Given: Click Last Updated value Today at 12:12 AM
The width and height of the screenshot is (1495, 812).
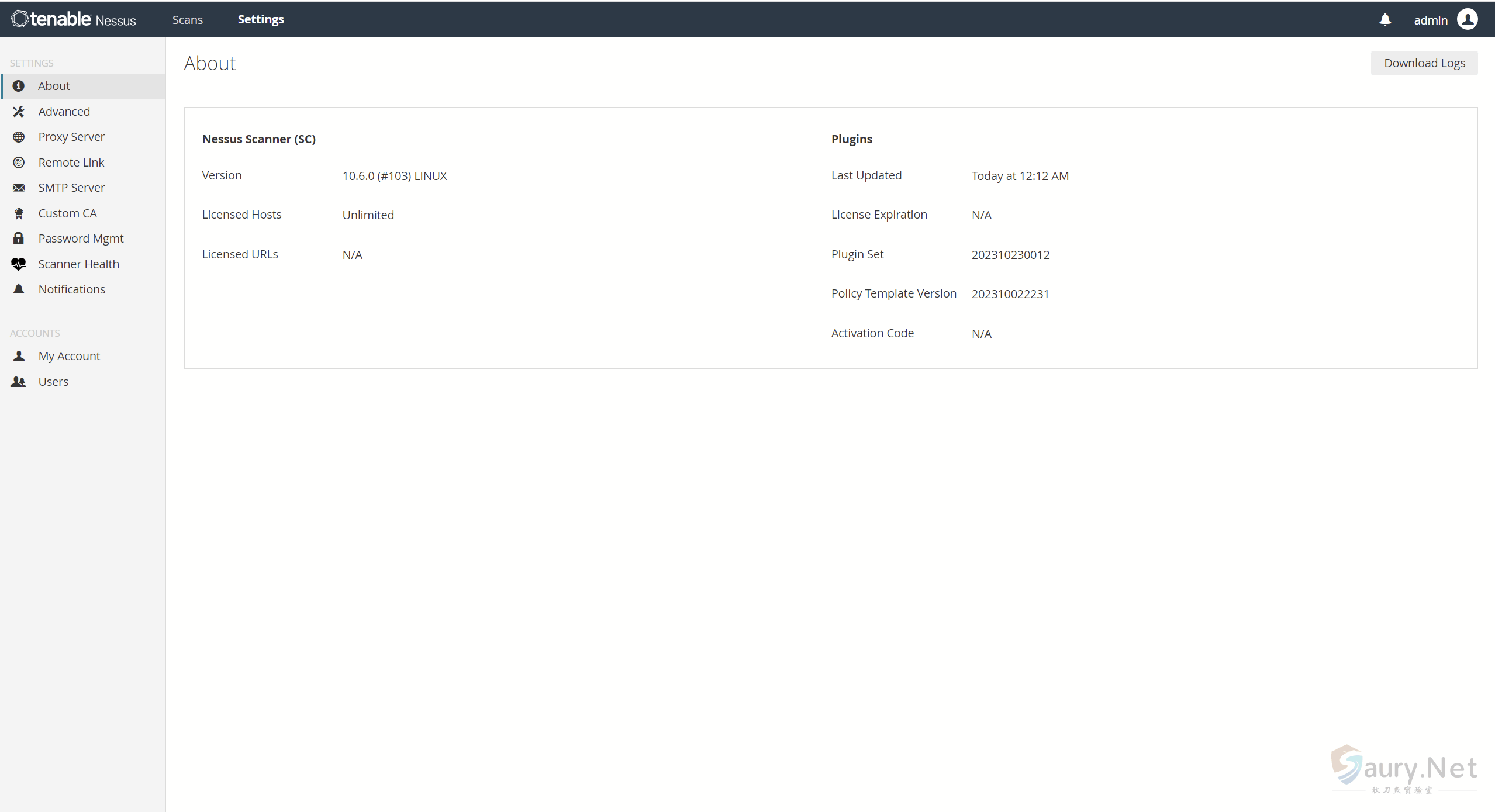Looking at the screenshot, I should tap(1020, 176).
